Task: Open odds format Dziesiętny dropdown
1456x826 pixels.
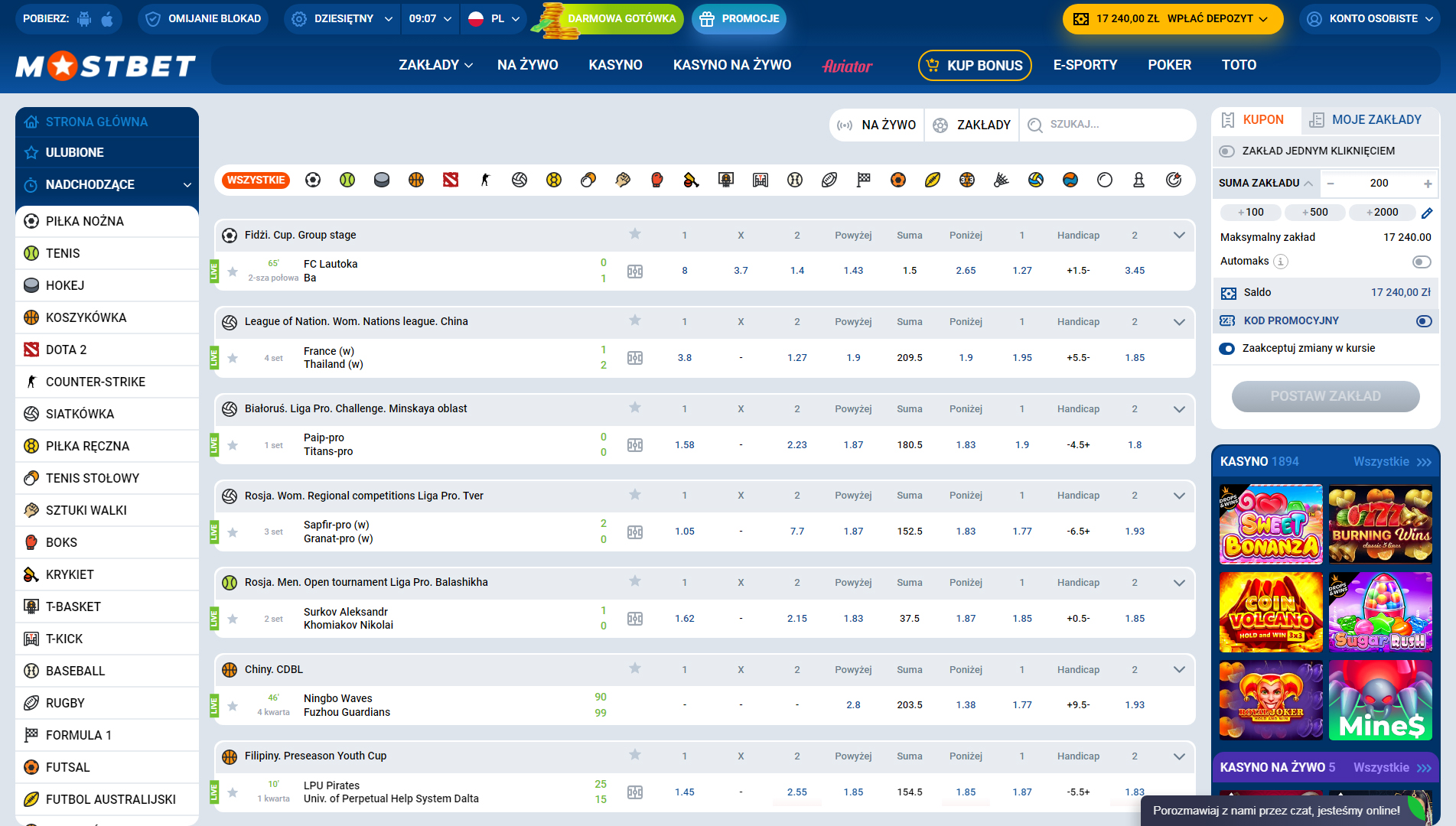Action: click(x=342, y=18)
